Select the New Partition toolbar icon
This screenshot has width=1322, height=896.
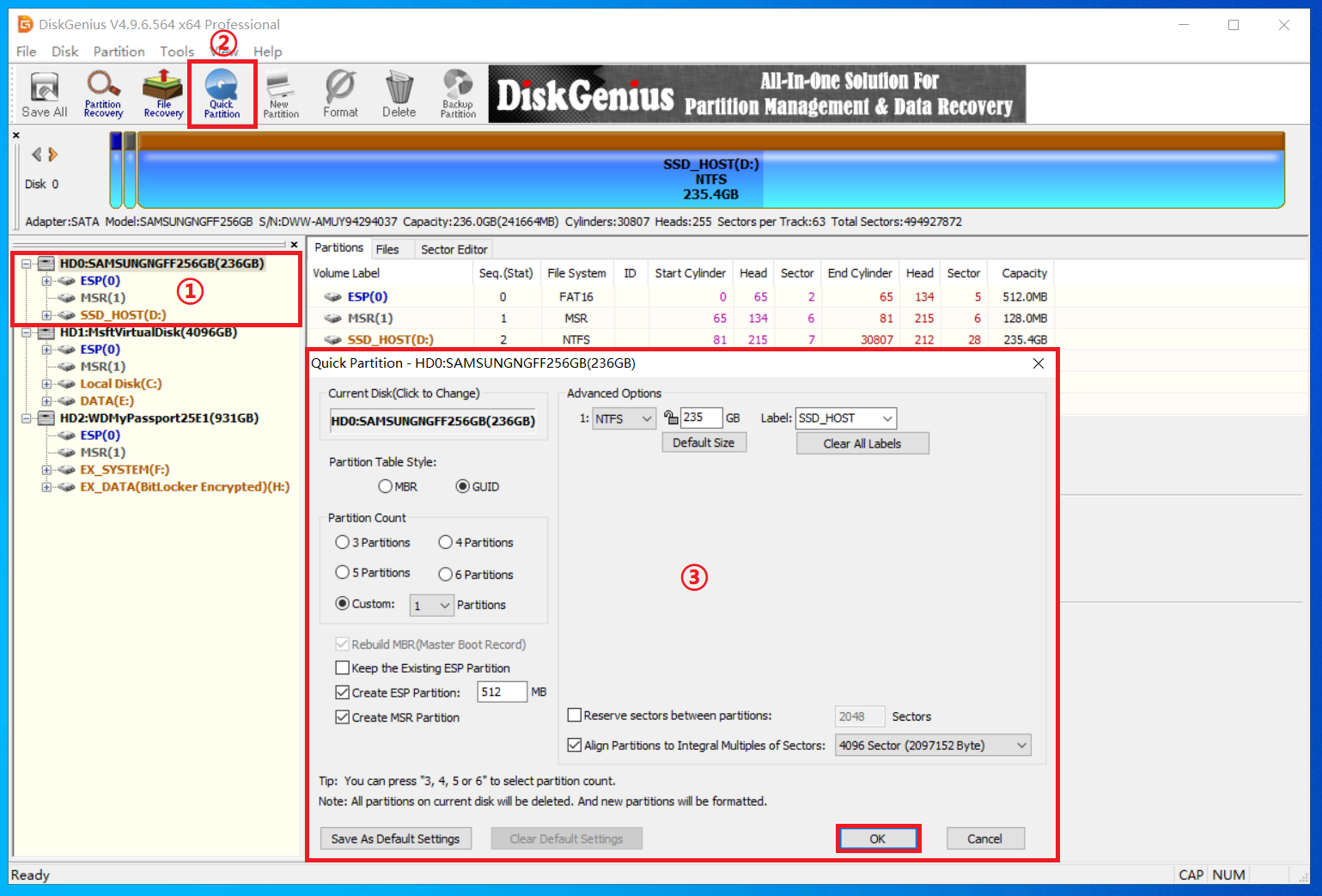pyautogui.click(x=281, y=94)
